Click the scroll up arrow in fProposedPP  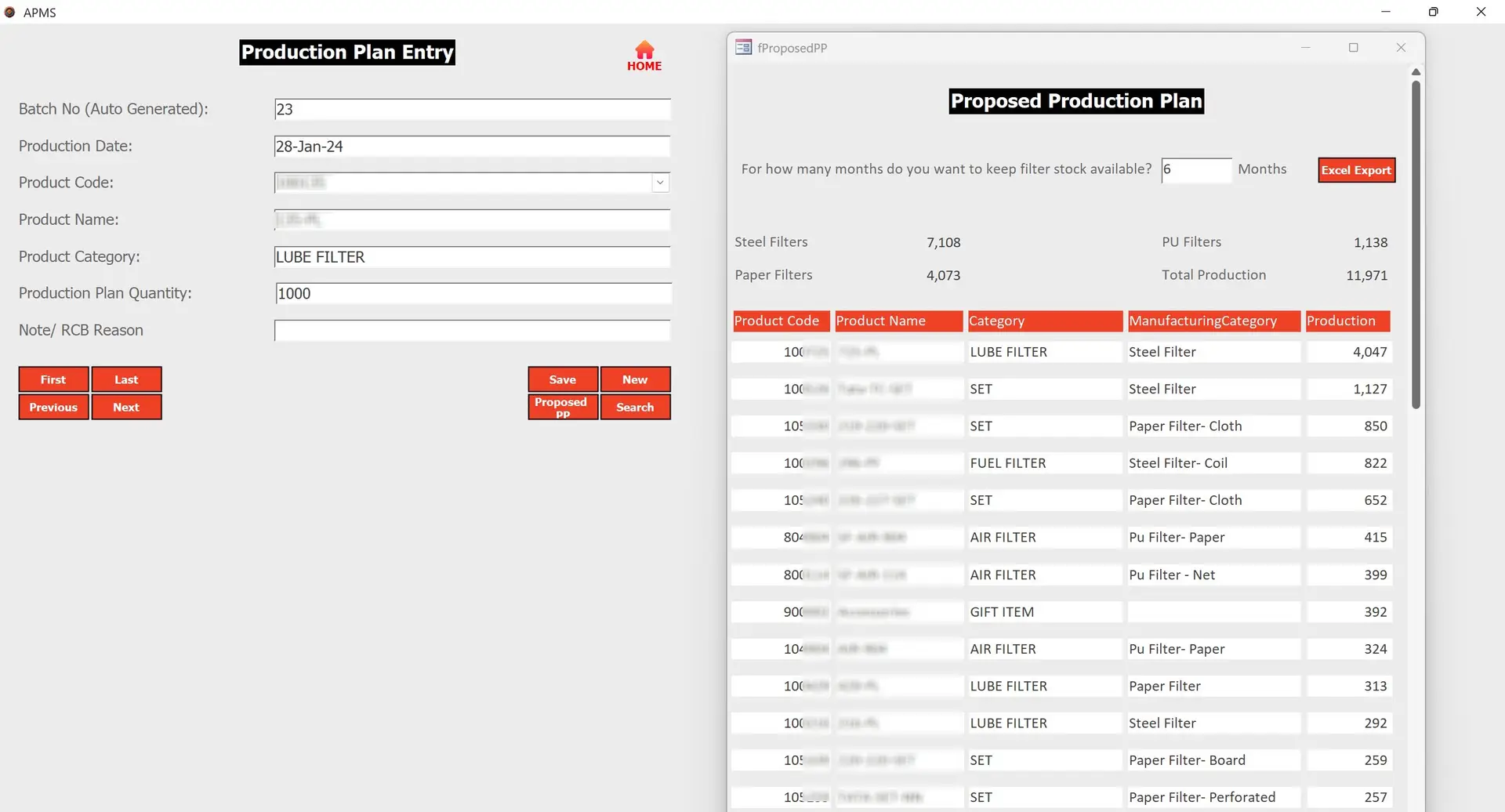(x=1416, y=72)
